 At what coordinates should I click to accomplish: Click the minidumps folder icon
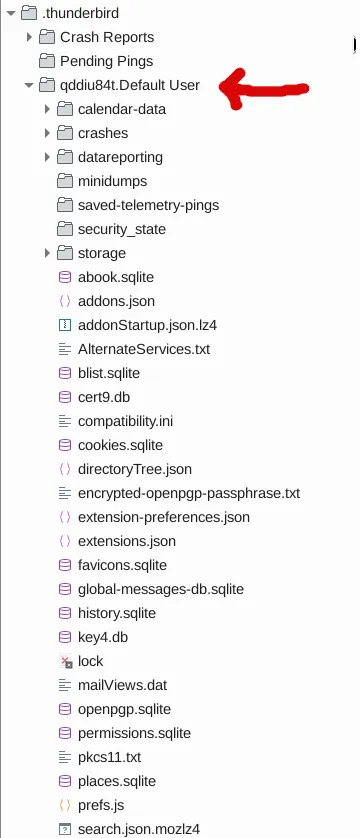coord(65,181)
